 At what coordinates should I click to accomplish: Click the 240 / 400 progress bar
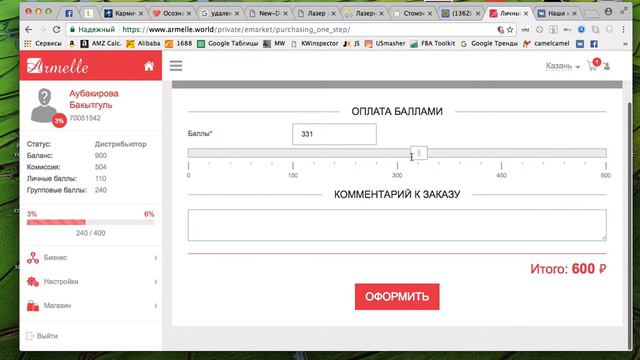pyautogui.click(x=91, y=222)
